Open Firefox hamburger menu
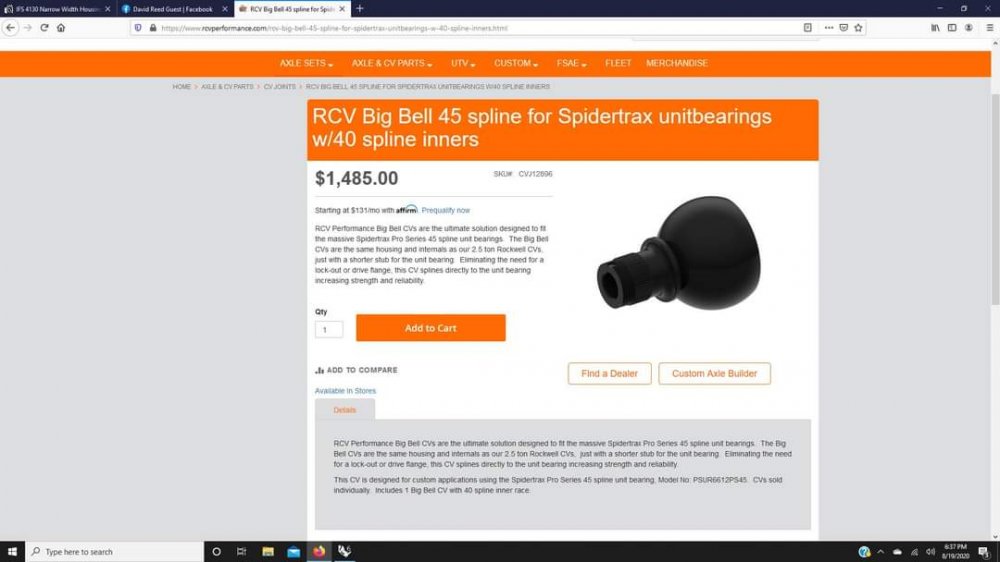 [x=989, y=27]
